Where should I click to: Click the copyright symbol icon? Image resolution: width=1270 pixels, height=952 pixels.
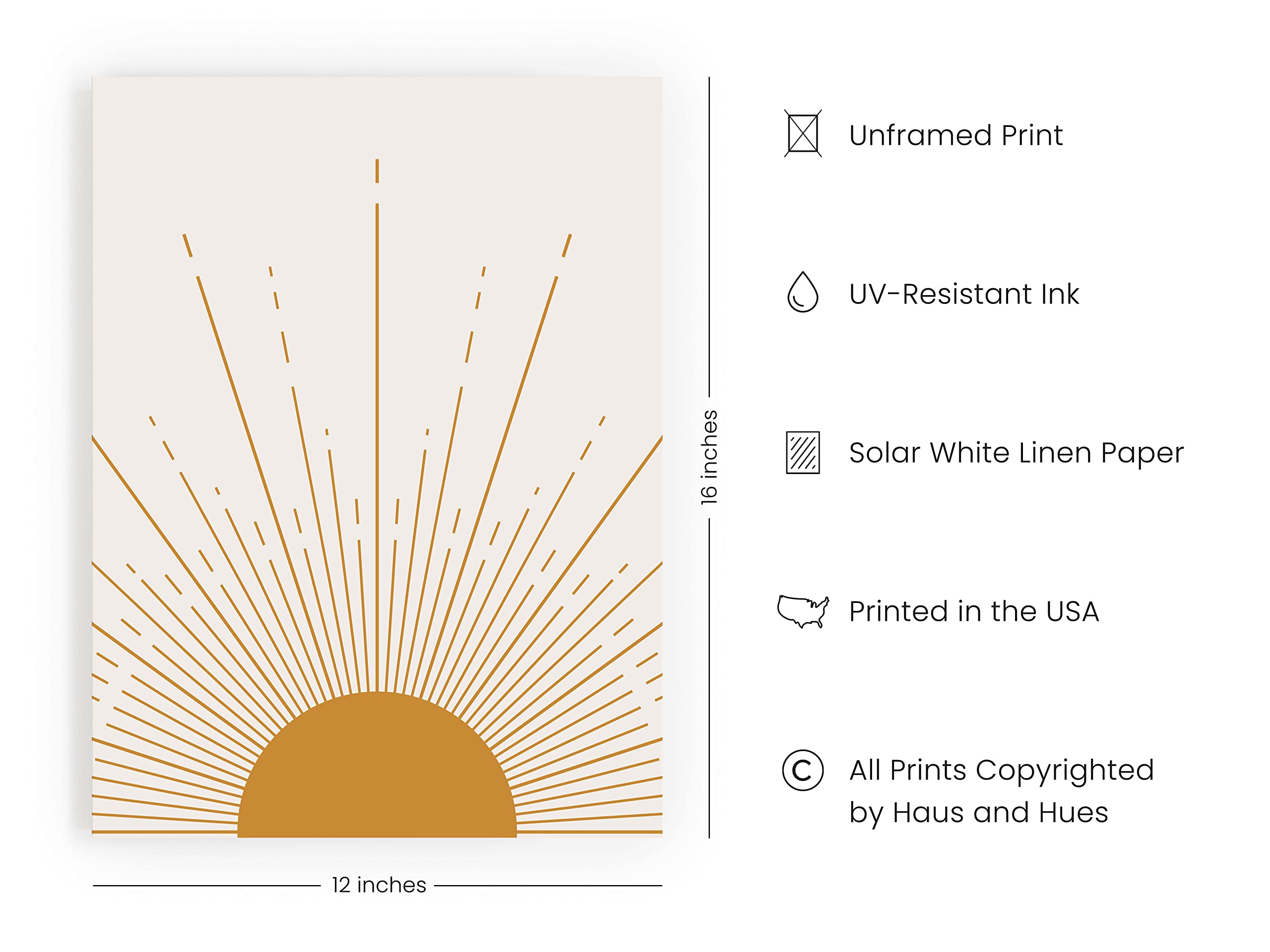[803, 770]
